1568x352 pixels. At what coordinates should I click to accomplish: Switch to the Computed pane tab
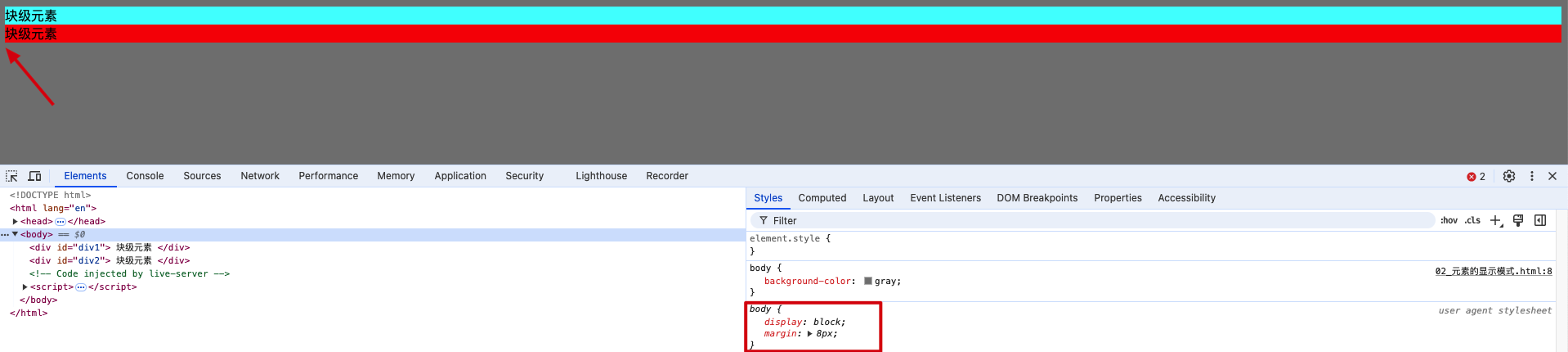(822, 198)
